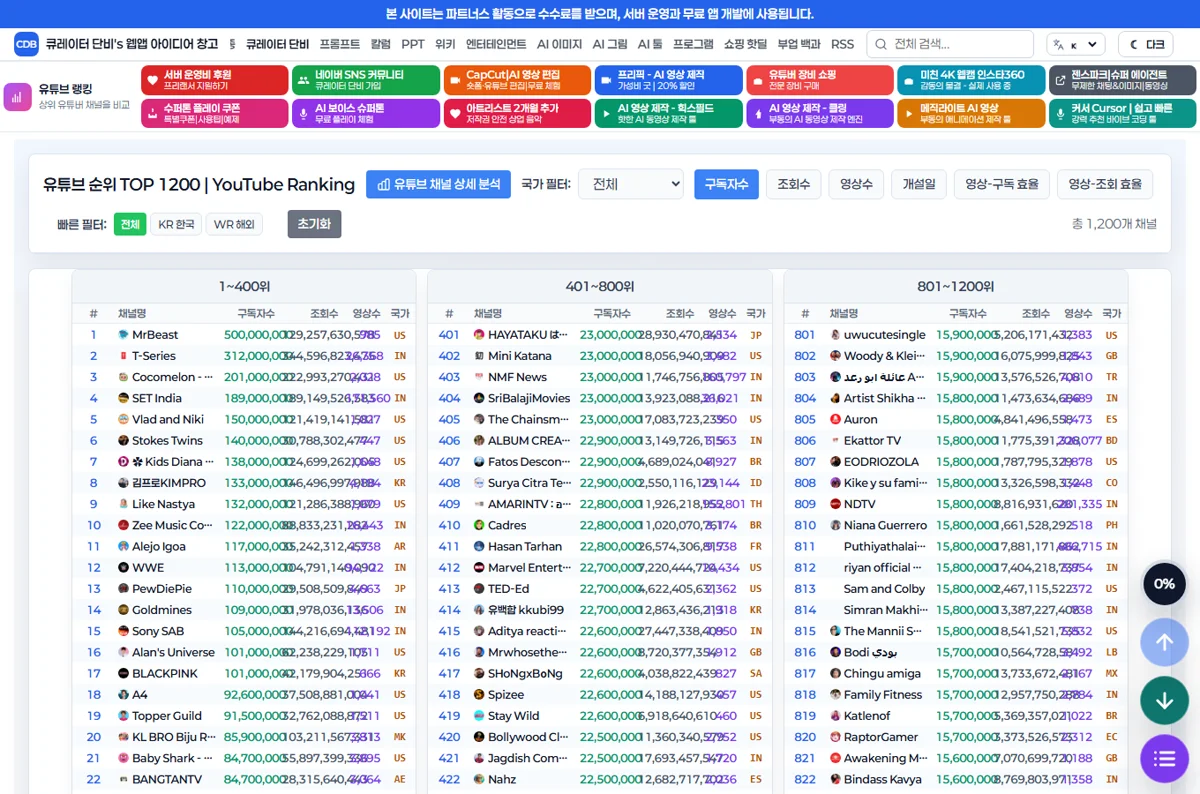
Task: Open AI 이미지 nav menu
Action: [x=559, y=44]
